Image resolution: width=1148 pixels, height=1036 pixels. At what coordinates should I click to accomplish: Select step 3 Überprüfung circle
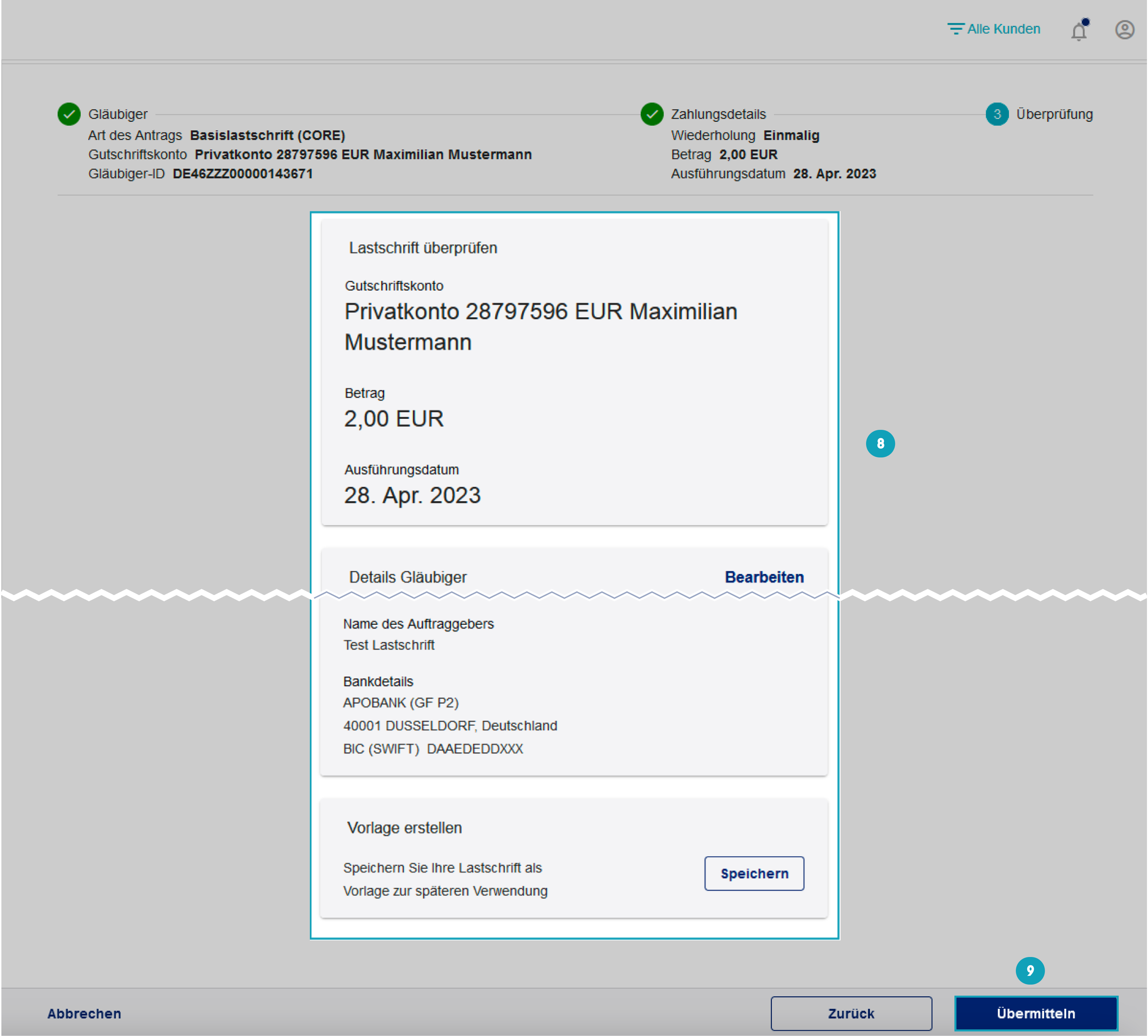[997, 115]
